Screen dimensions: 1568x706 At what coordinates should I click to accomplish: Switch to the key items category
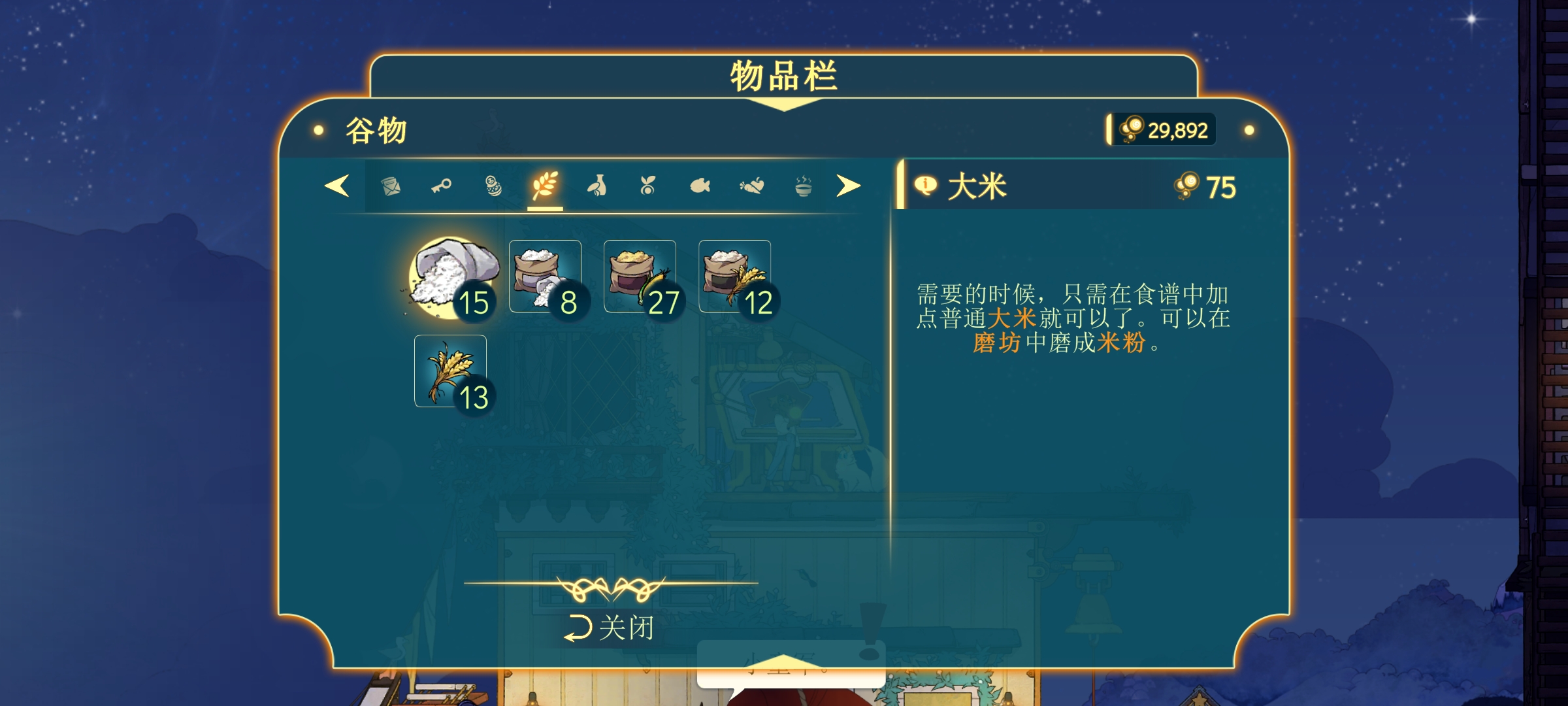pos(442,186)
